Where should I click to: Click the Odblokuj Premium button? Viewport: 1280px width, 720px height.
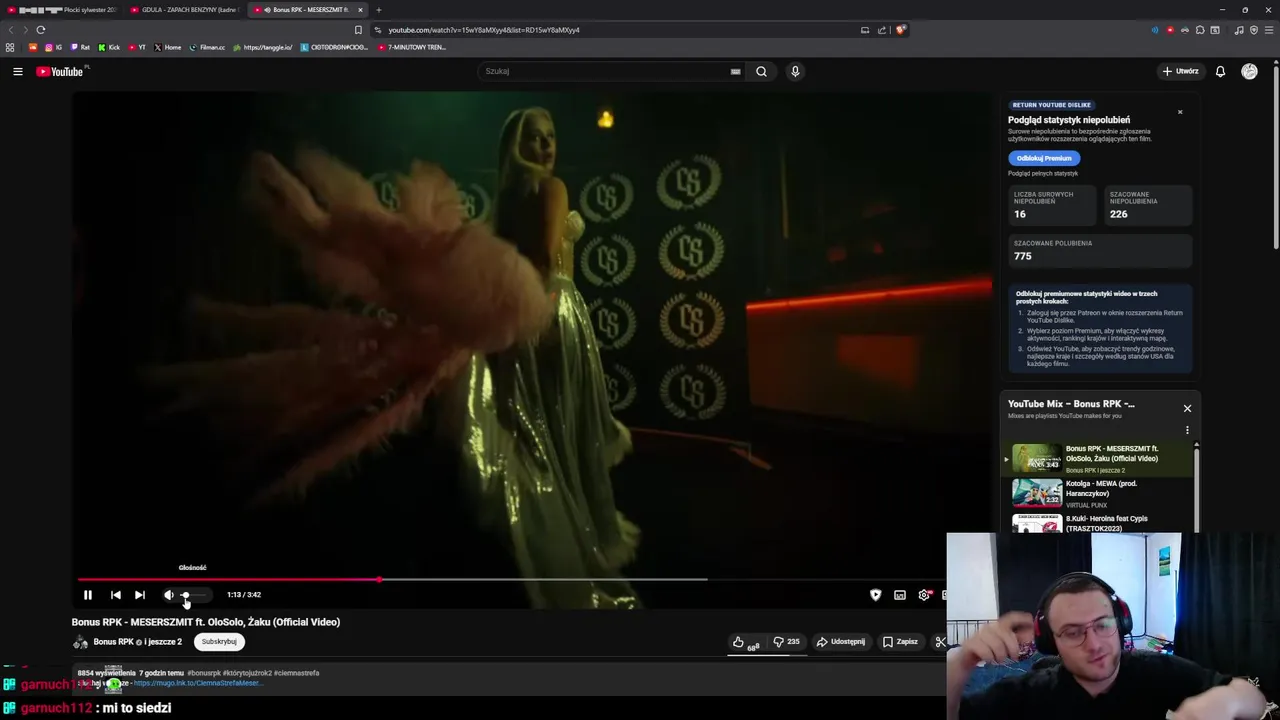click(1044, 158)
